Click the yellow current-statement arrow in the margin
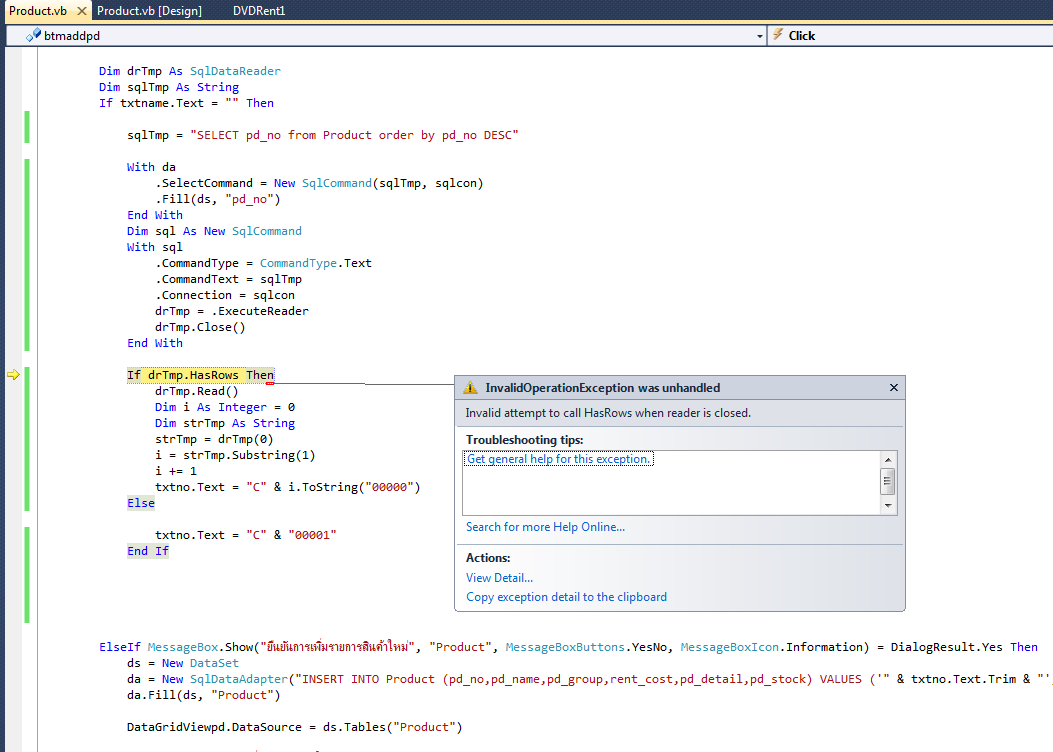1053x752 pixels. click(x=13, y=375)
